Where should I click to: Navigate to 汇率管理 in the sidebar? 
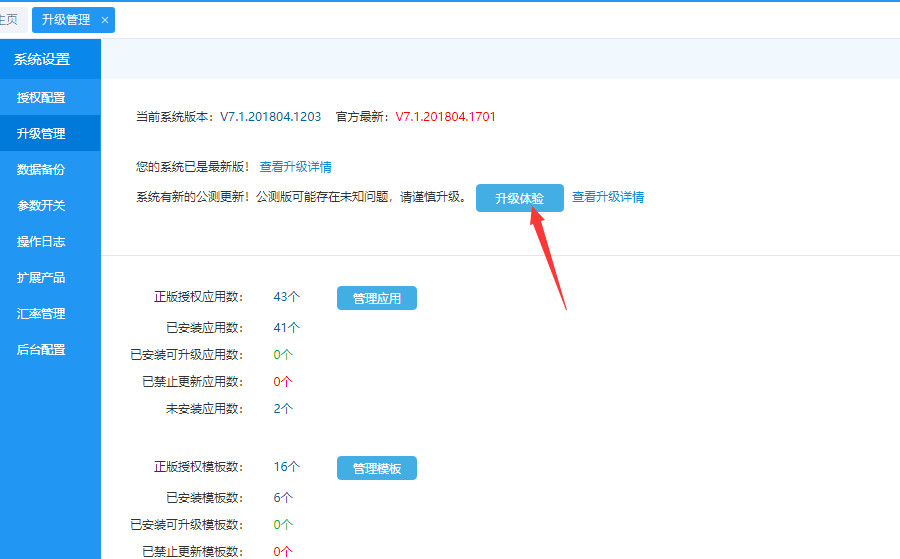pyautogui.click(x=41, y=314)
